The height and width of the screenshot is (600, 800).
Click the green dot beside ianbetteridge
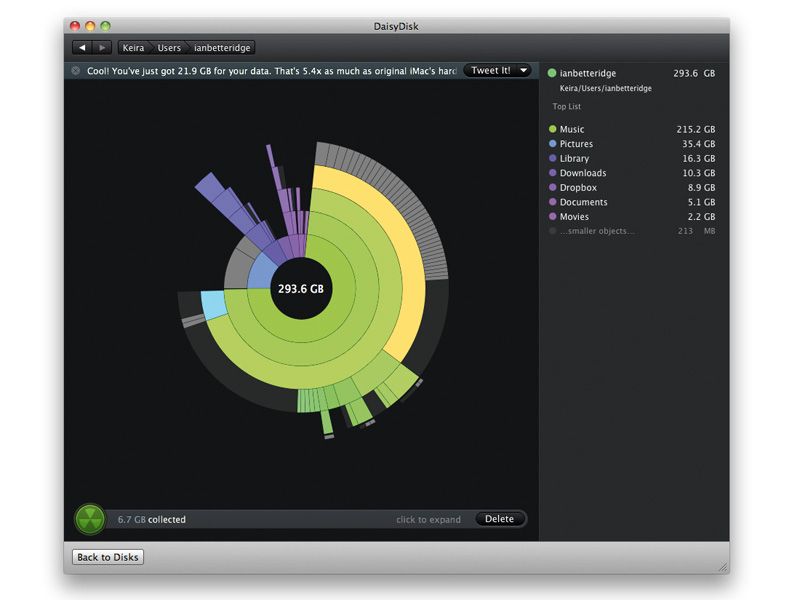point(551,72)
